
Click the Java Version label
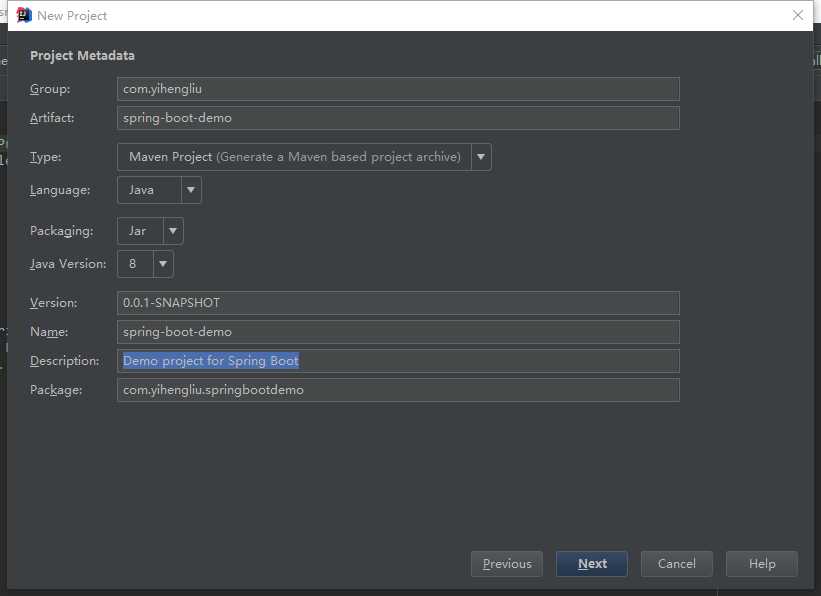[x=68, y=264]
